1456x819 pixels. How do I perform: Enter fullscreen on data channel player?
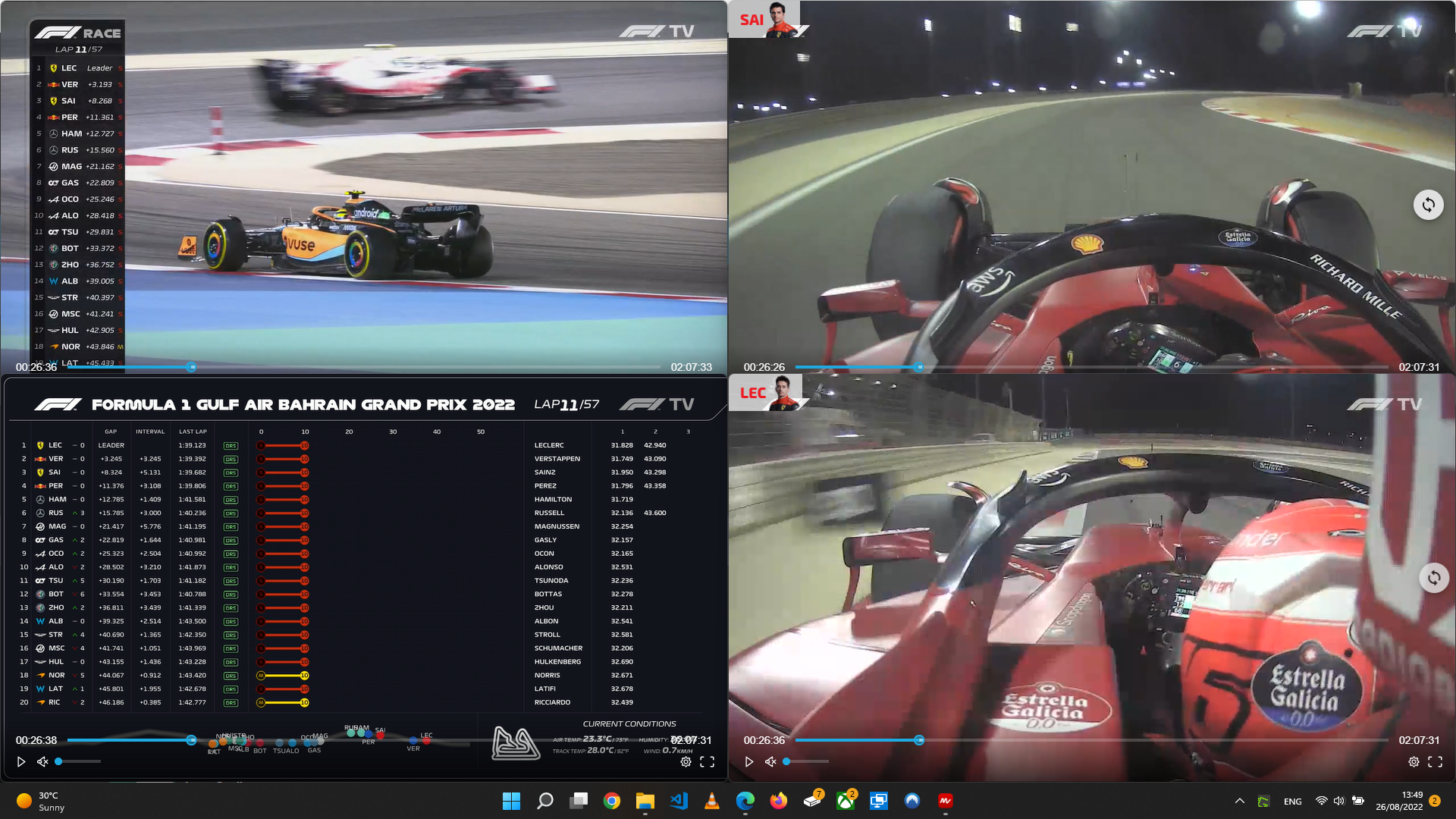coord(707,761)
